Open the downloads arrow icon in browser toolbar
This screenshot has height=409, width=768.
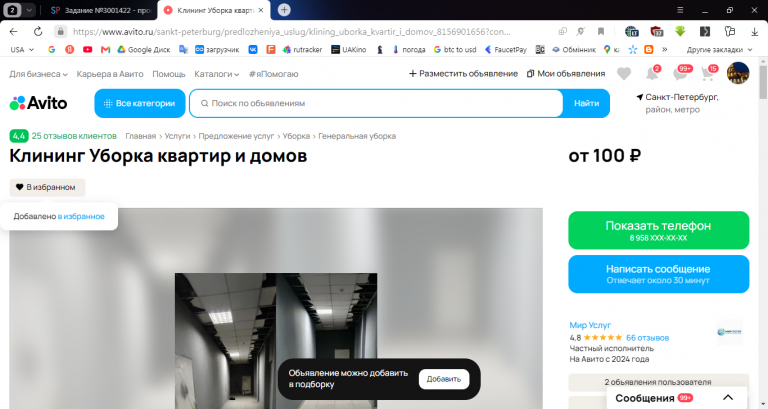tap(754, 31)
